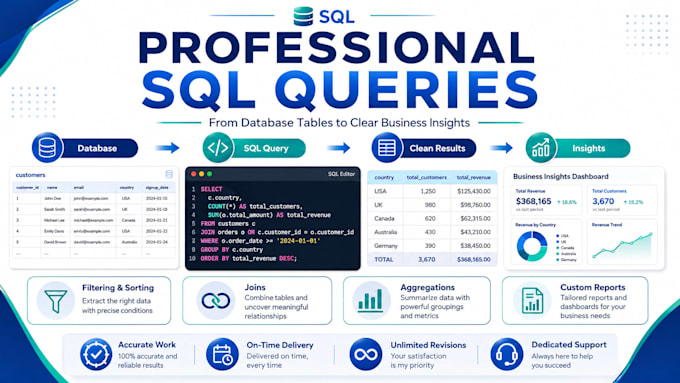
Task: Click the customers table title
Action: point(30,175)
